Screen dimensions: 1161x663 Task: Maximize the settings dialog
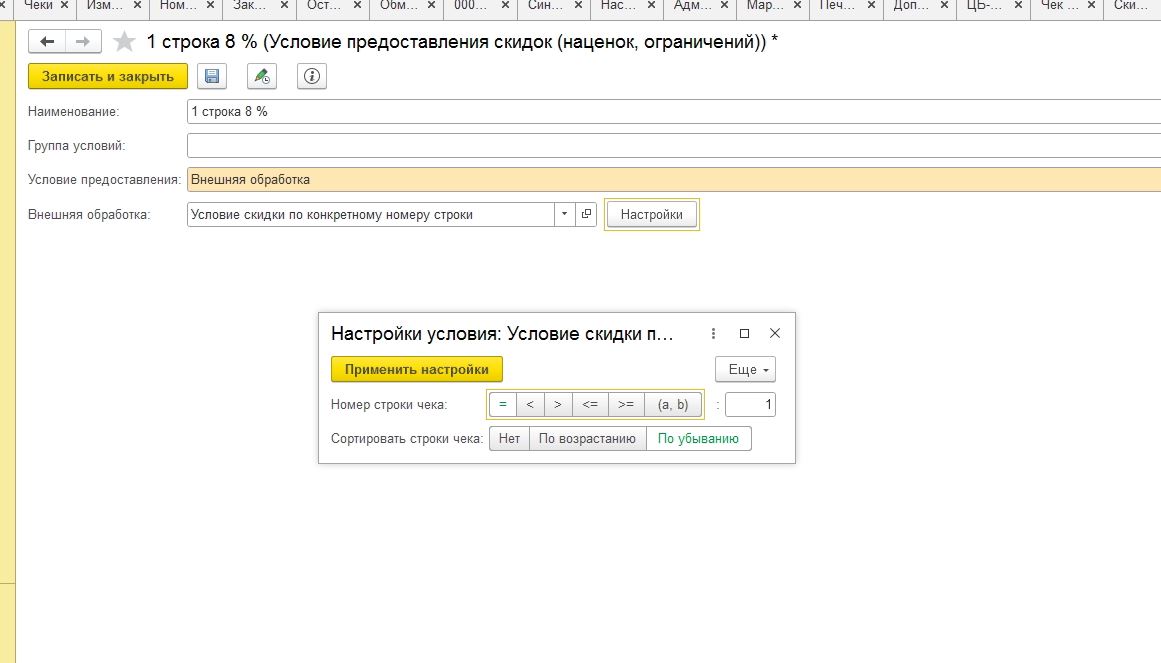(x=744, y=333)
